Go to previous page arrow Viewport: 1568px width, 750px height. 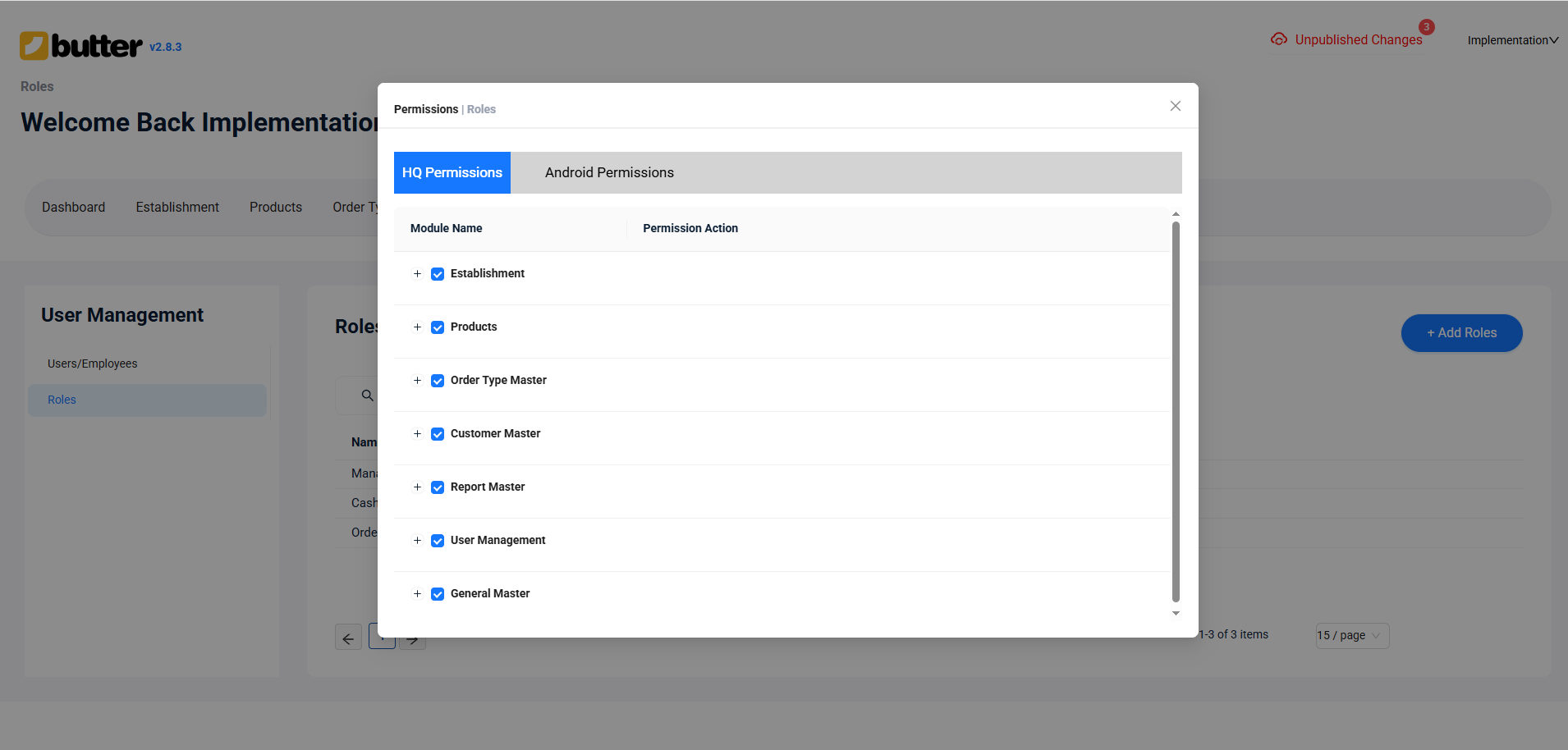click(x=348, y=638)
